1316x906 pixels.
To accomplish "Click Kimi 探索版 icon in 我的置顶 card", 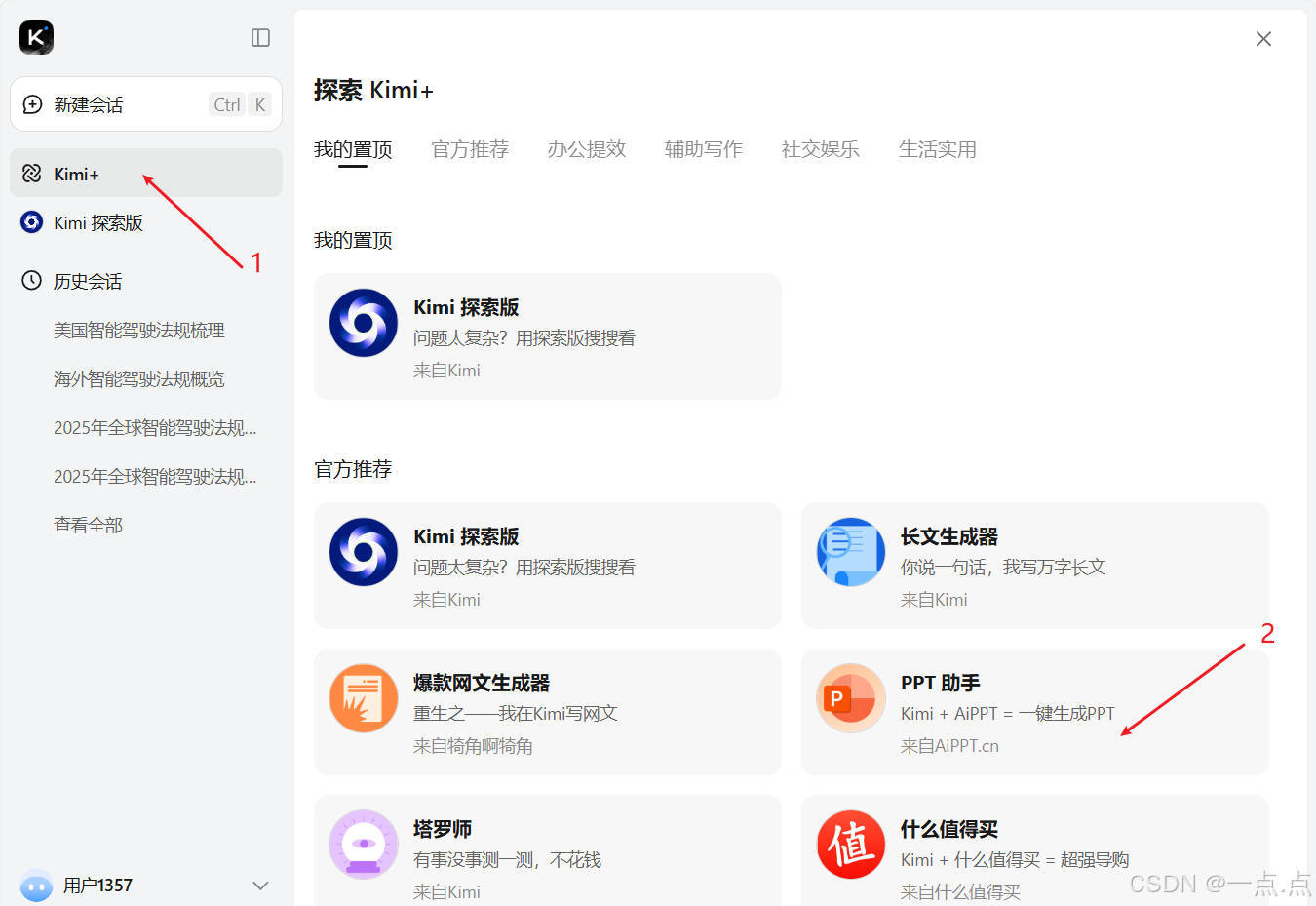I will click(364, 323).
